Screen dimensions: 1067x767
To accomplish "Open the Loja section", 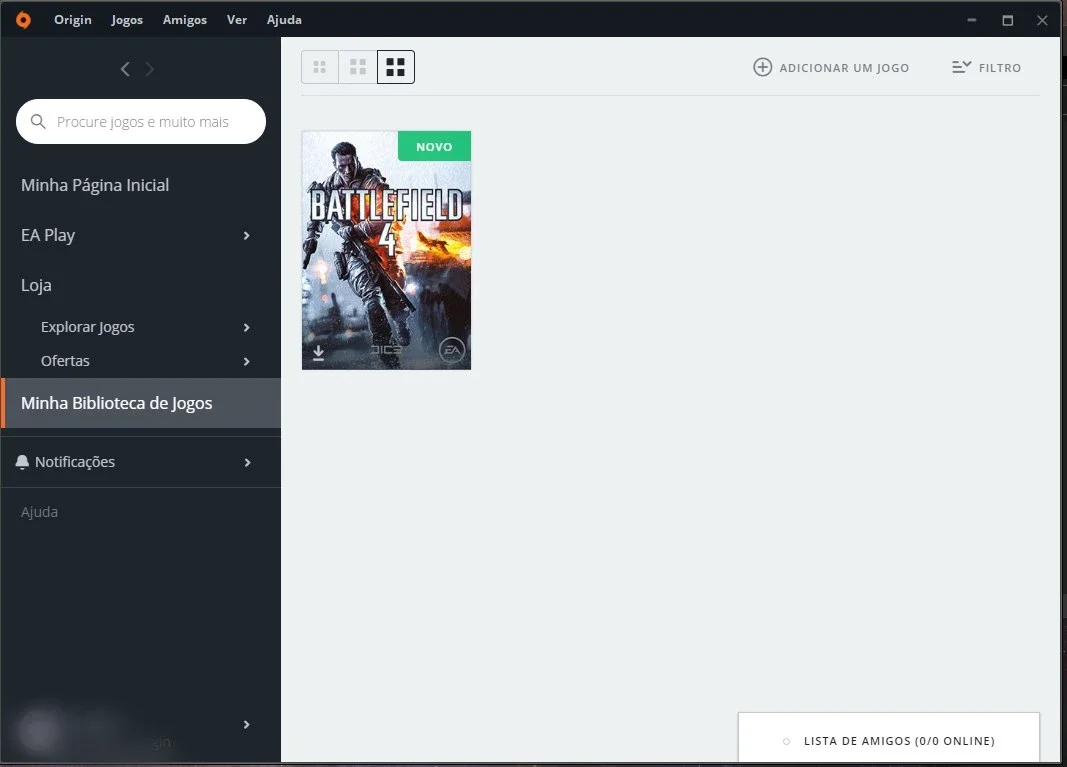I will [36, 285].
